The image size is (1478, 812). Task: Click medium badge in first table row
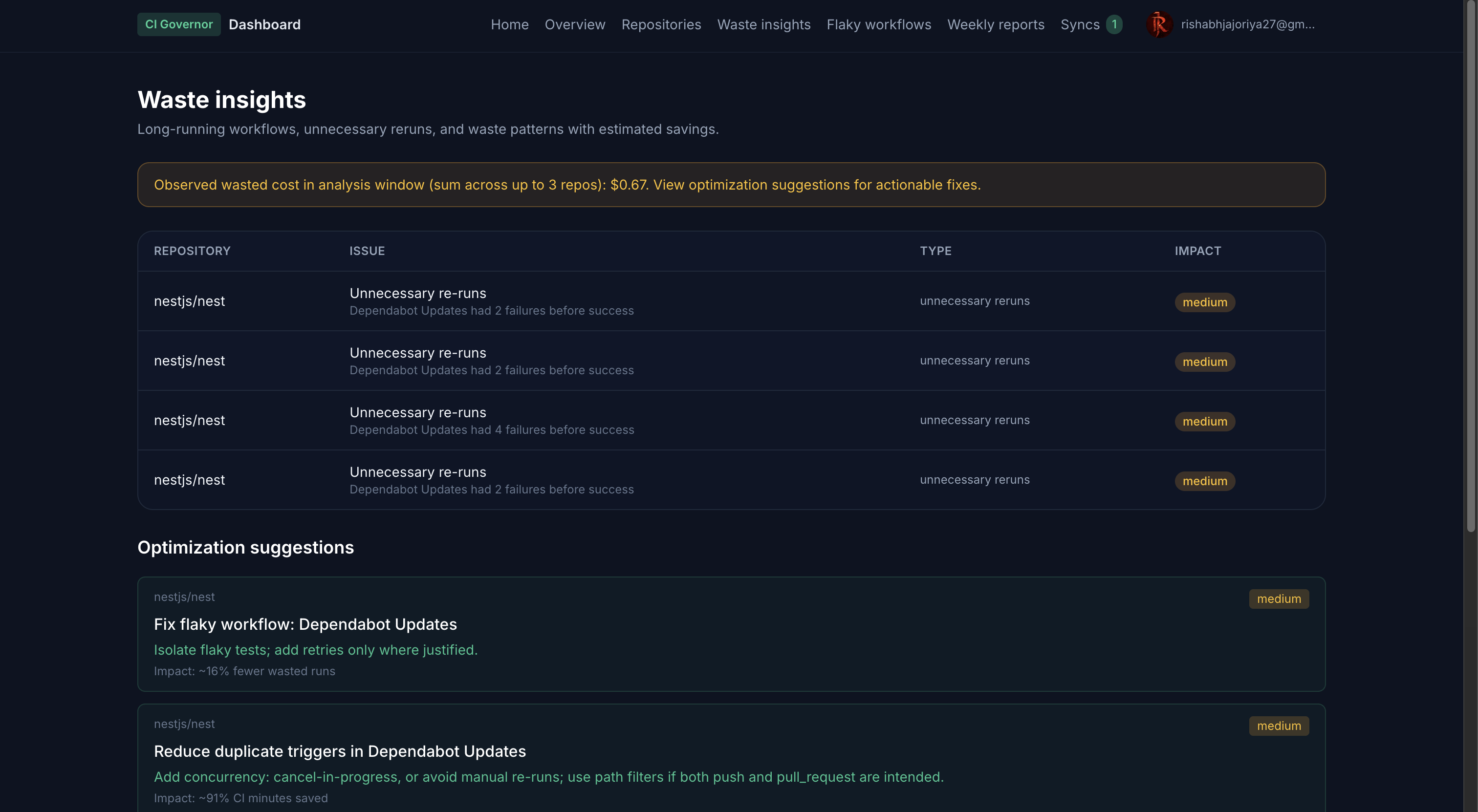tap(1204, 302)
